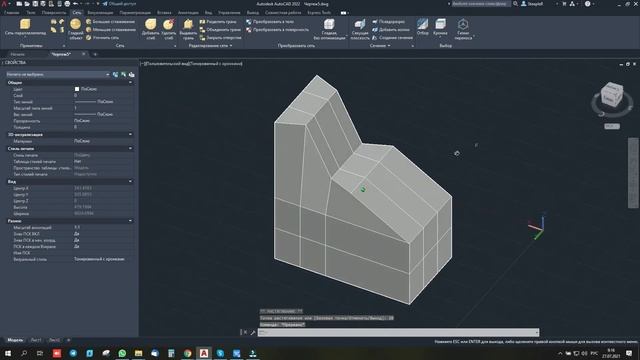
Task: Click the ViewCube in the viewport
Action: [x=612, y=94]
